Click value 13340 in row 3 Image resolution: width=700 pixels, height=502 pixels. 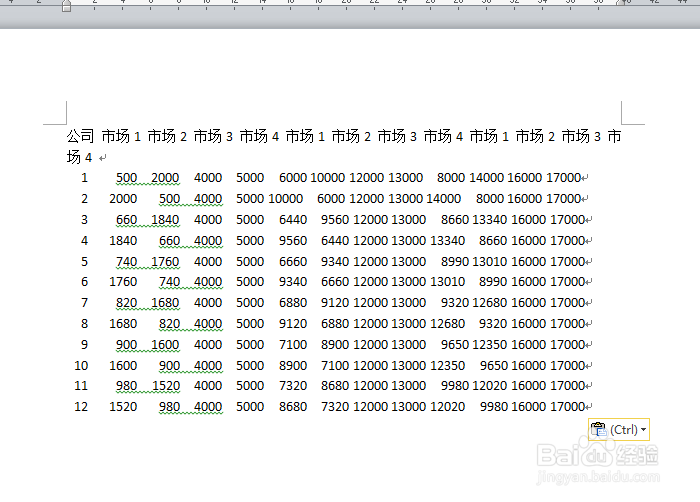[490, 220]
